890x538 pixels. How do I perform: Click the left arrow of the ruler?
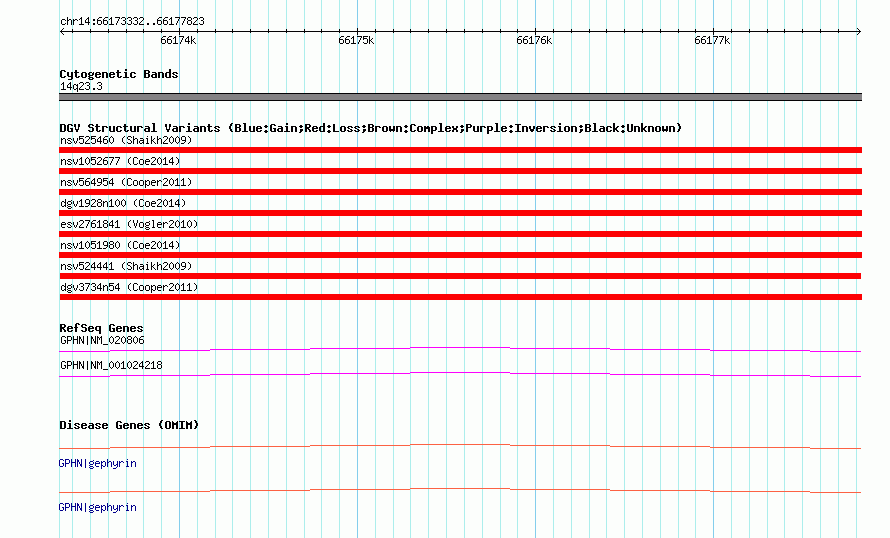tap(62, 32)
